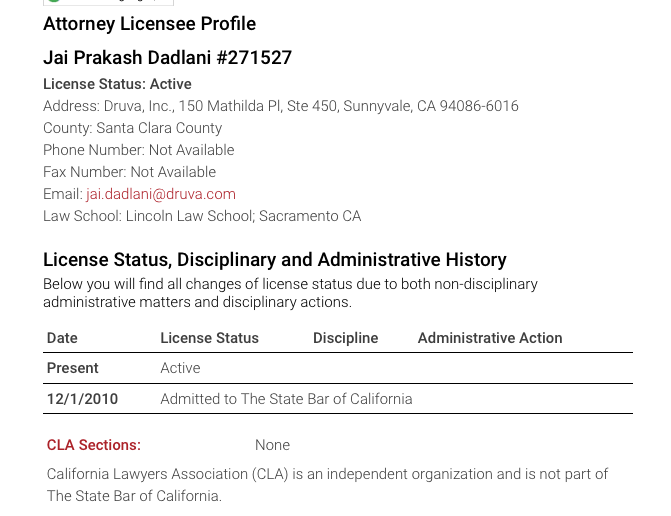The image size is (671, 516).
Task: Click the Santa Clara County line
Action: tap(132, 128)
